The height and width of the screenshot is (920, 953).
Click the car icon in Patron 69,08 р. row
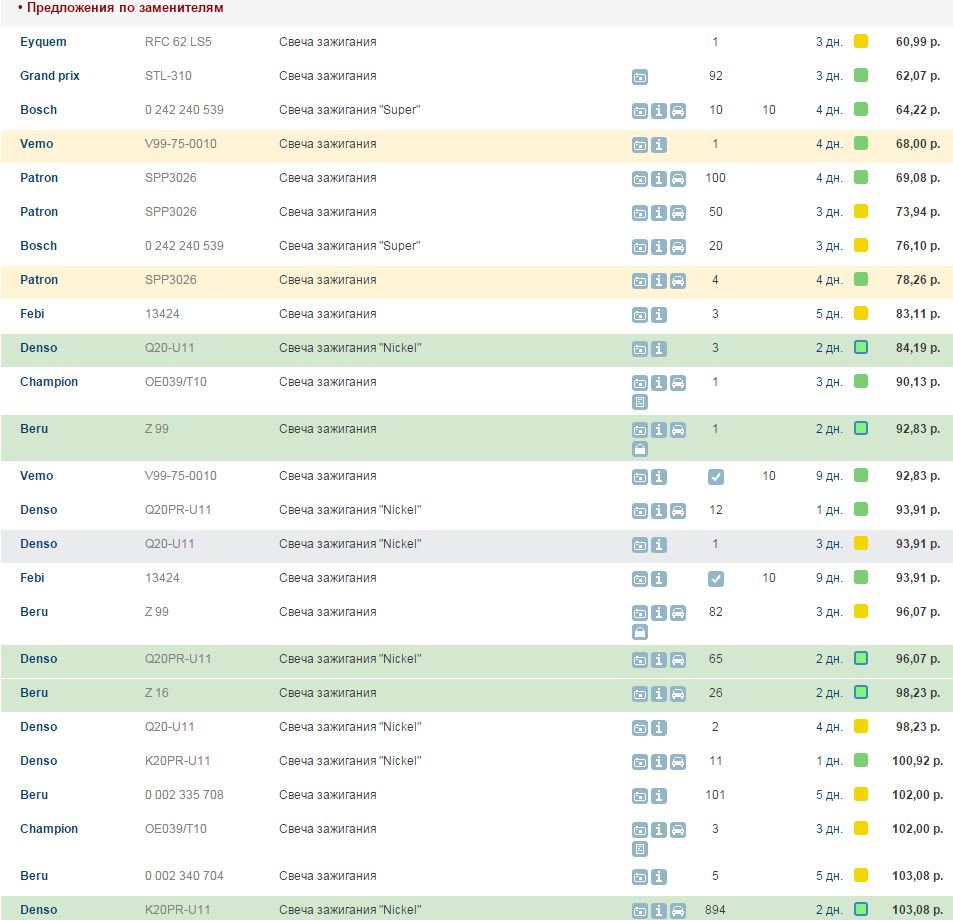tap(678, 179)
